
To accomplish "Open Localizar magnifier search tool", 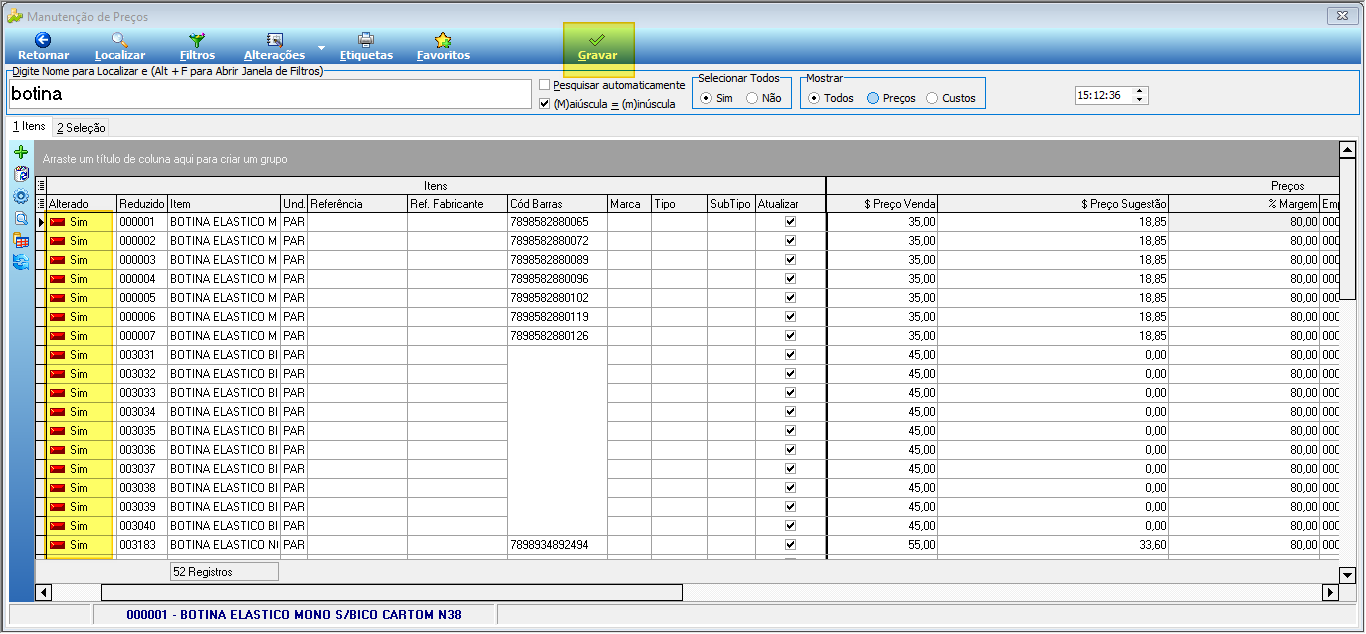I will (119, 40).
